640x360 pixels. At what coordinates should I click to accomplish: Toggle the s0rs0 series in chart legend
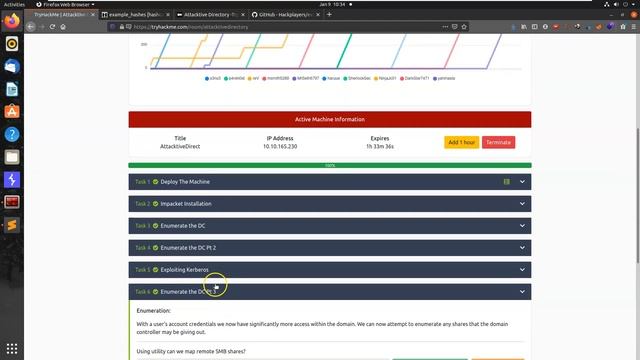(213, 78)
